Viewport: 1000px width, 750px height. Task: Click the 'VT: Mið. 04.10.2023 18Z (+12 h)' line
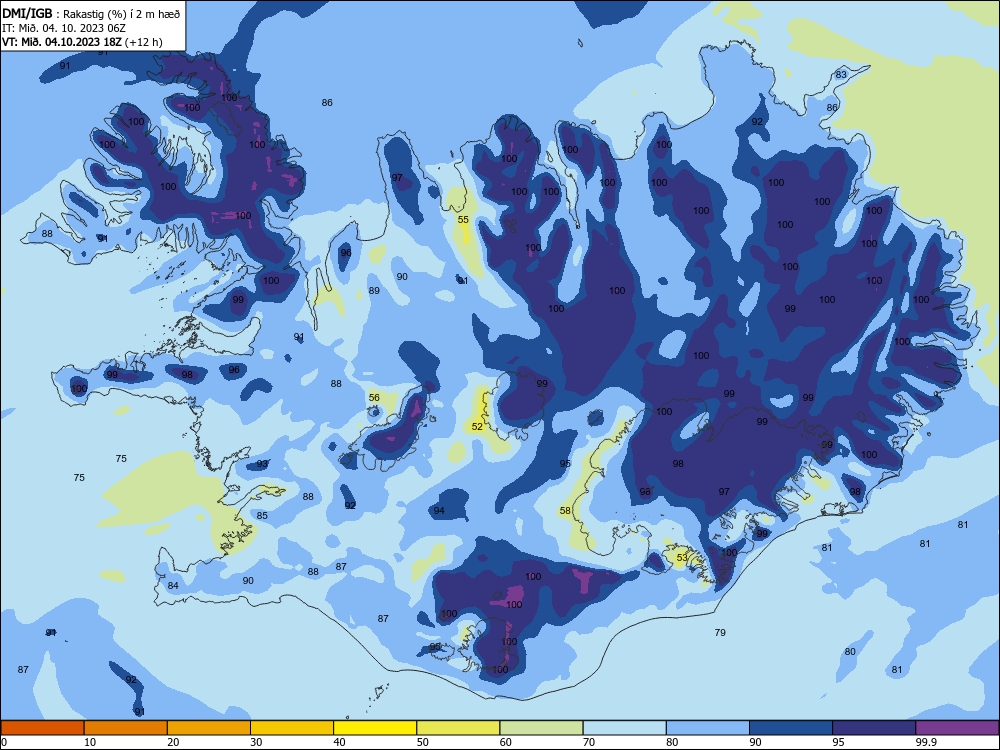click(82, 42)
